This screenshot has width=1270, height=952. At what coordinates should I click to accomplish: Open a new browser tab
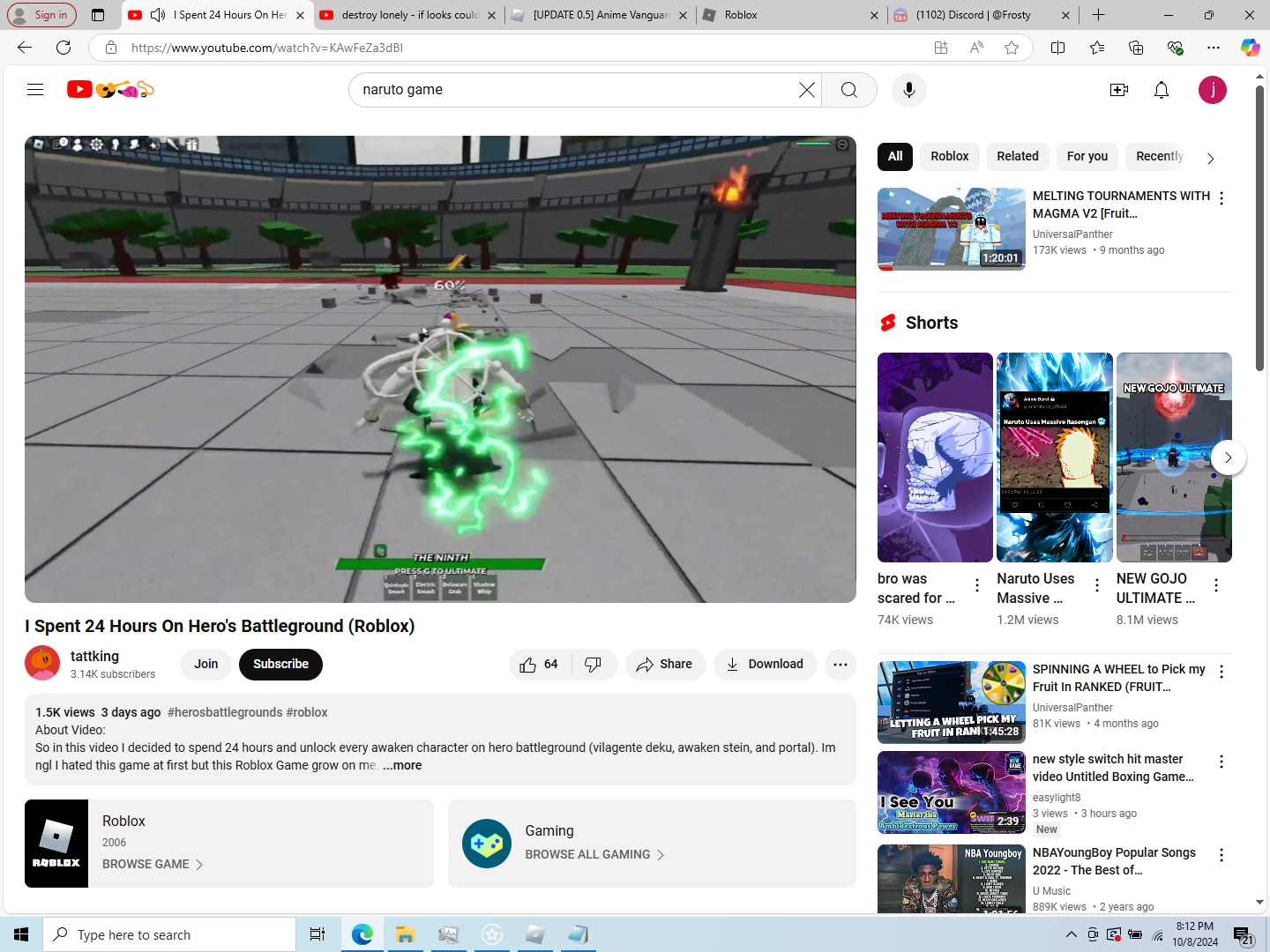[1098, 15]
